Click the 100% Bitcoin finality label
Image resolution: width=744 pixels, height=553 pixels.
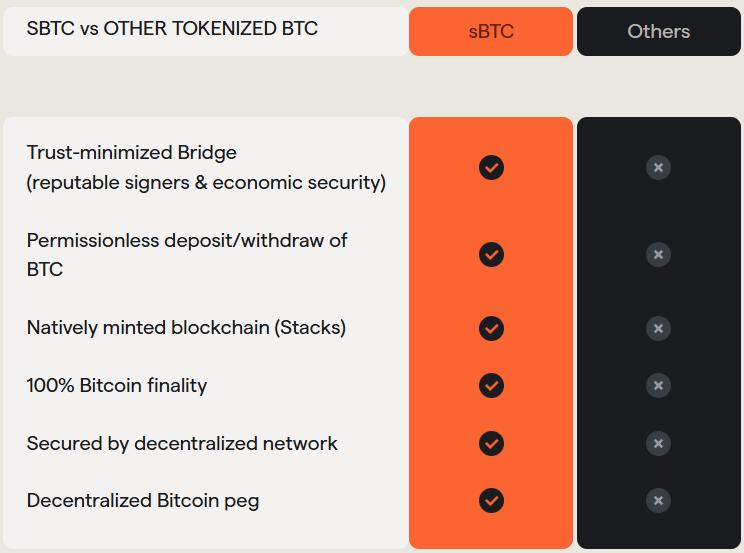(117, 385)
